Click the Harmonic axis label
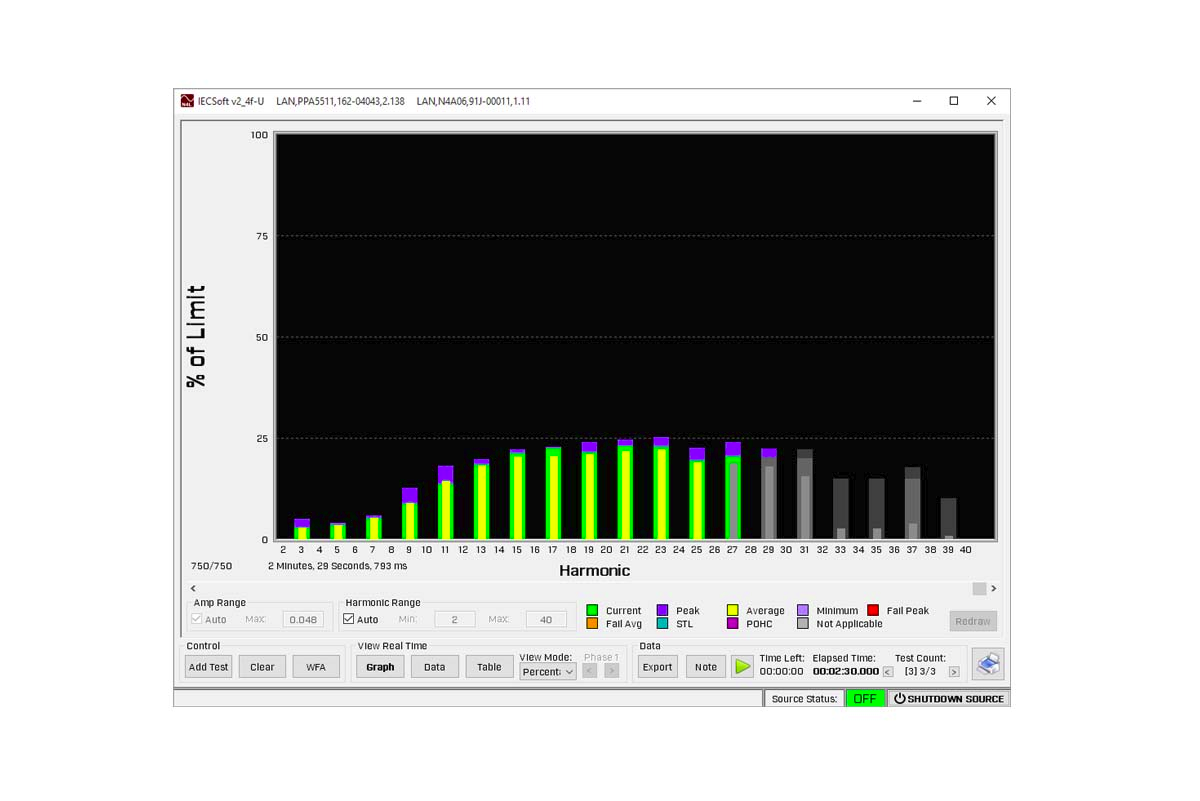1200x801 pixels. 594,570
